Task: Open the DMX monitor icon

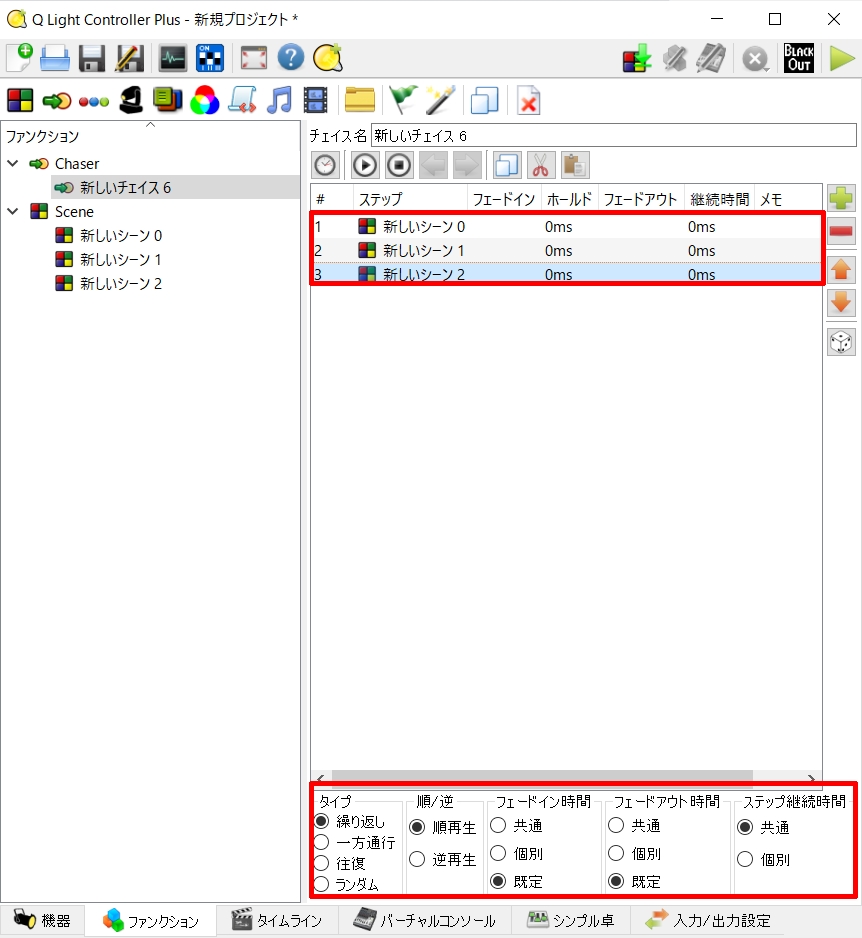Action: (172, 59)
